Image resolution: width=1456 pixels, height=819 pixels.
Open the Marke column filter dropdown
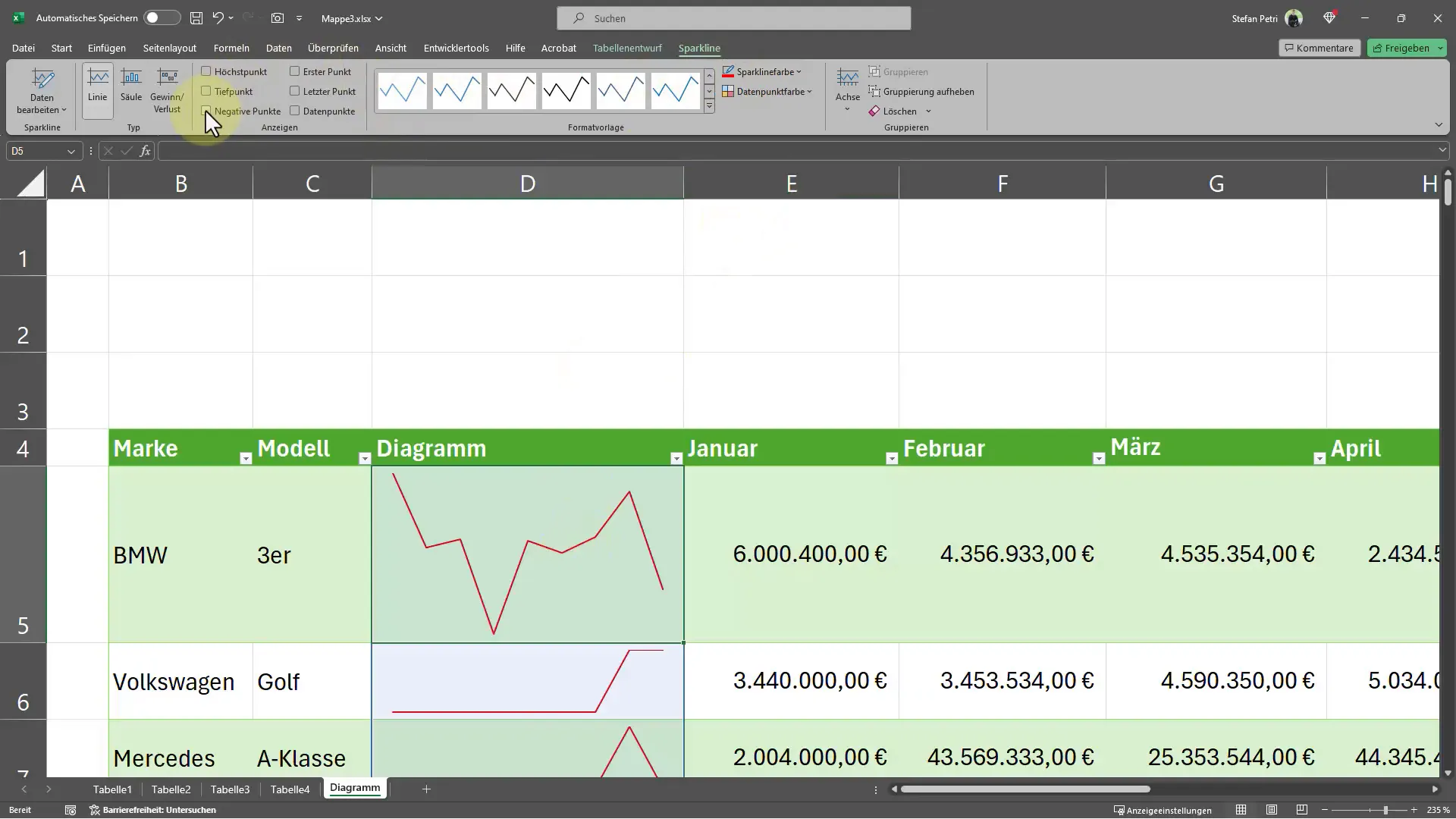click(245, 458)
